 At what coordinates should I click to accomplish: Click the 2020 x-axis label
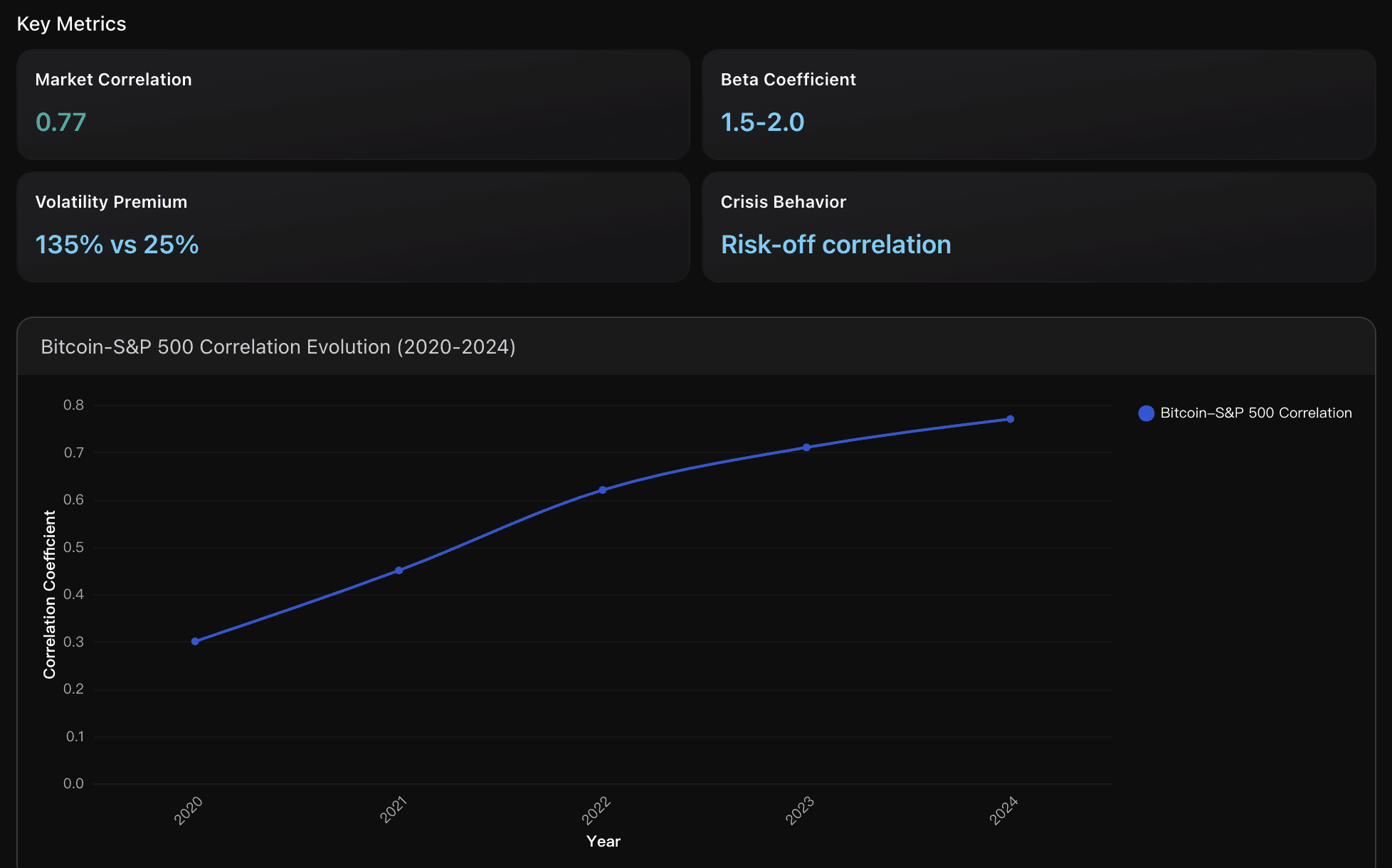click(x=188, y=810)
